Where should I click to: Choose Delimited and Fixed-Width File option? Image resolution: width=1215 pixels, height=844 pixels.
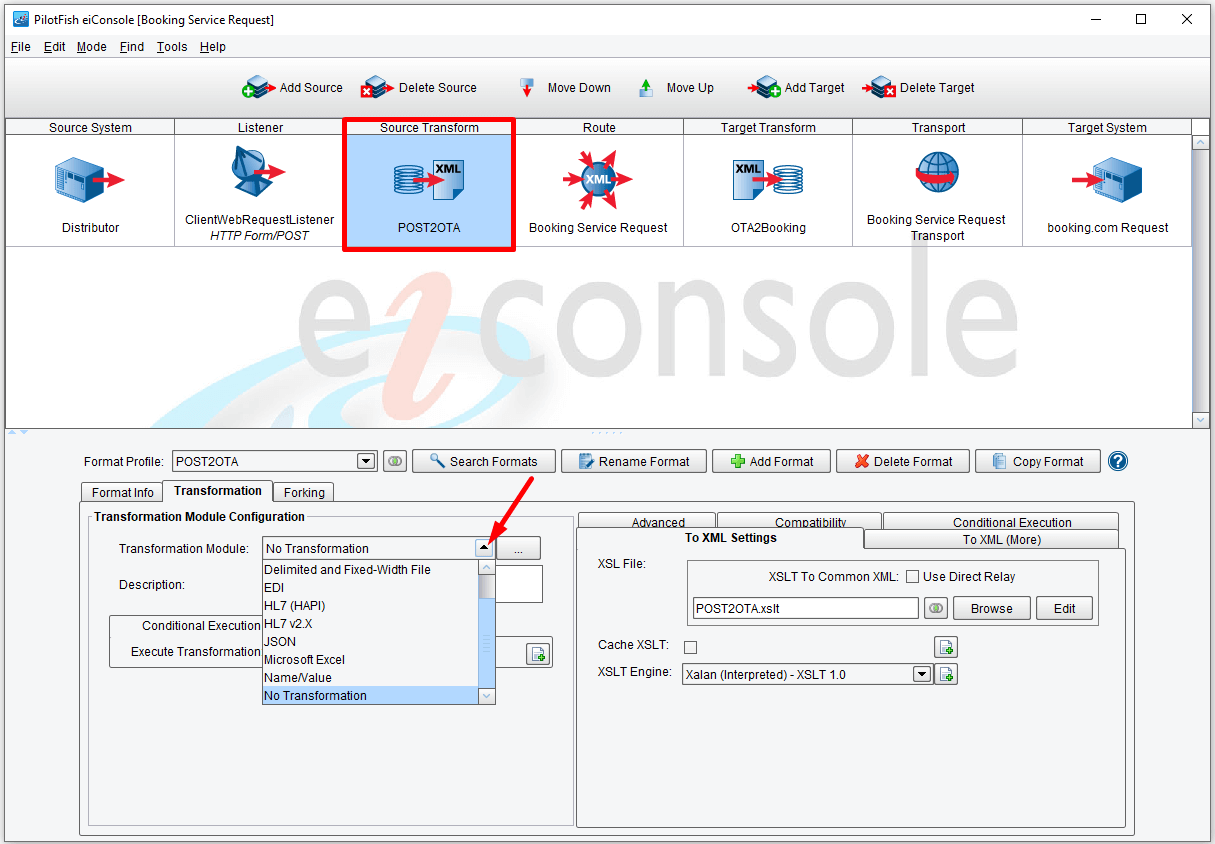pyautogui.click(x=371, y=570)
